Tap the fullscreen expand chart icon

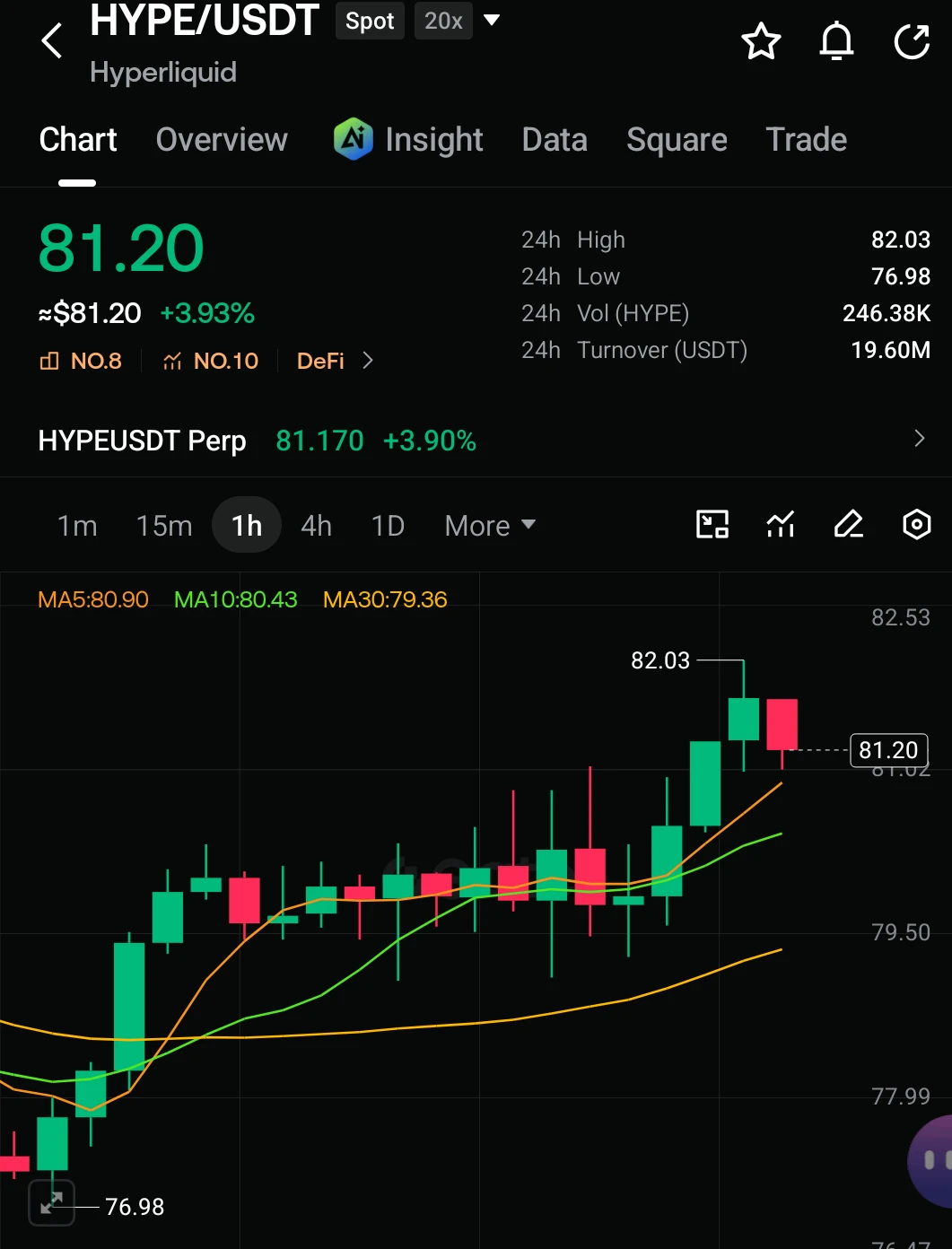[x=51, y=1201]
